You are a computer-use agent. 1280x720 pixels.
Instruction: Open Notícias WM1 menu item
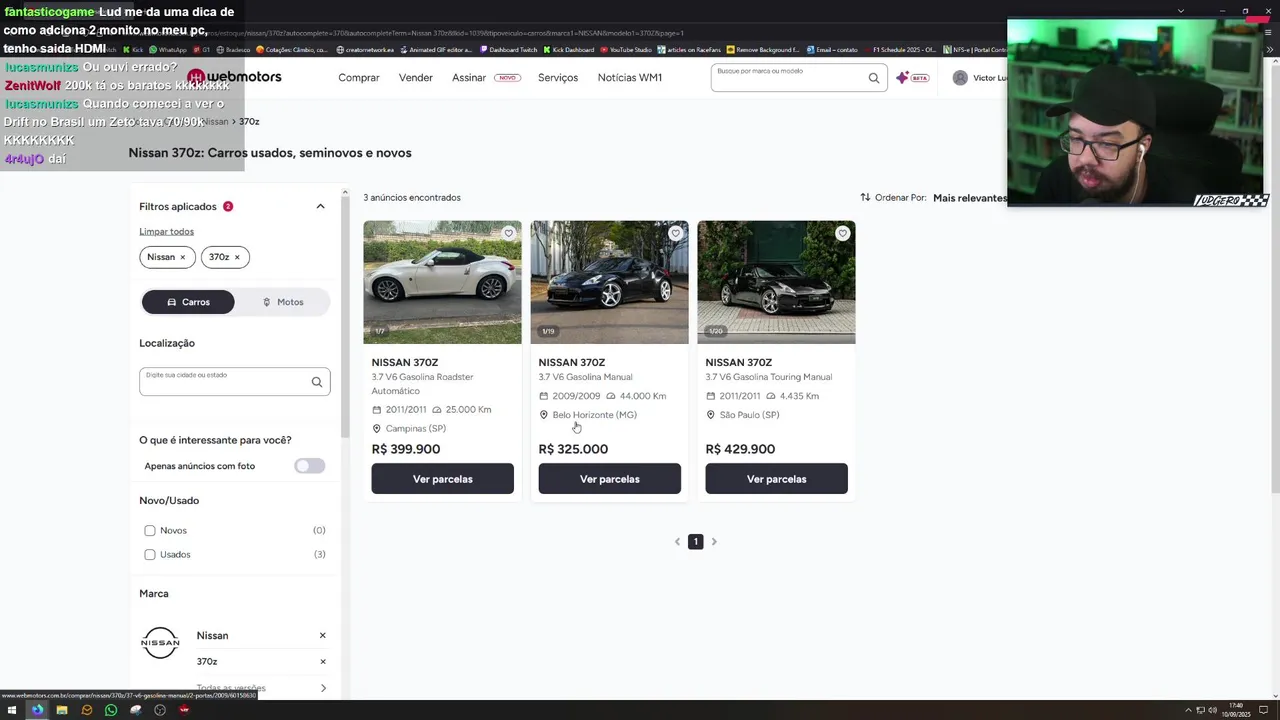click(x=630, y=78)
